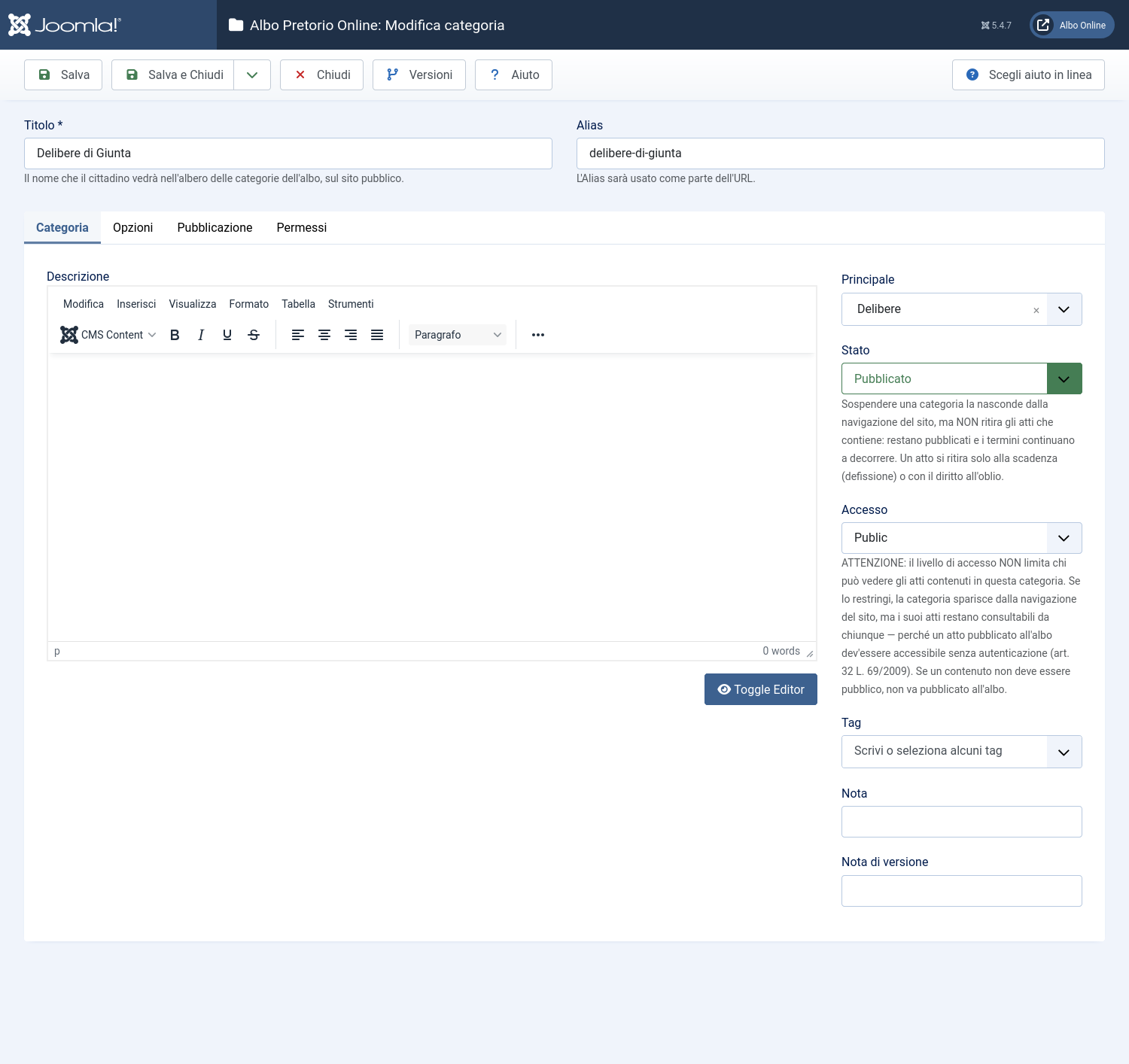Click into the Titolo input field

[288, 154]
